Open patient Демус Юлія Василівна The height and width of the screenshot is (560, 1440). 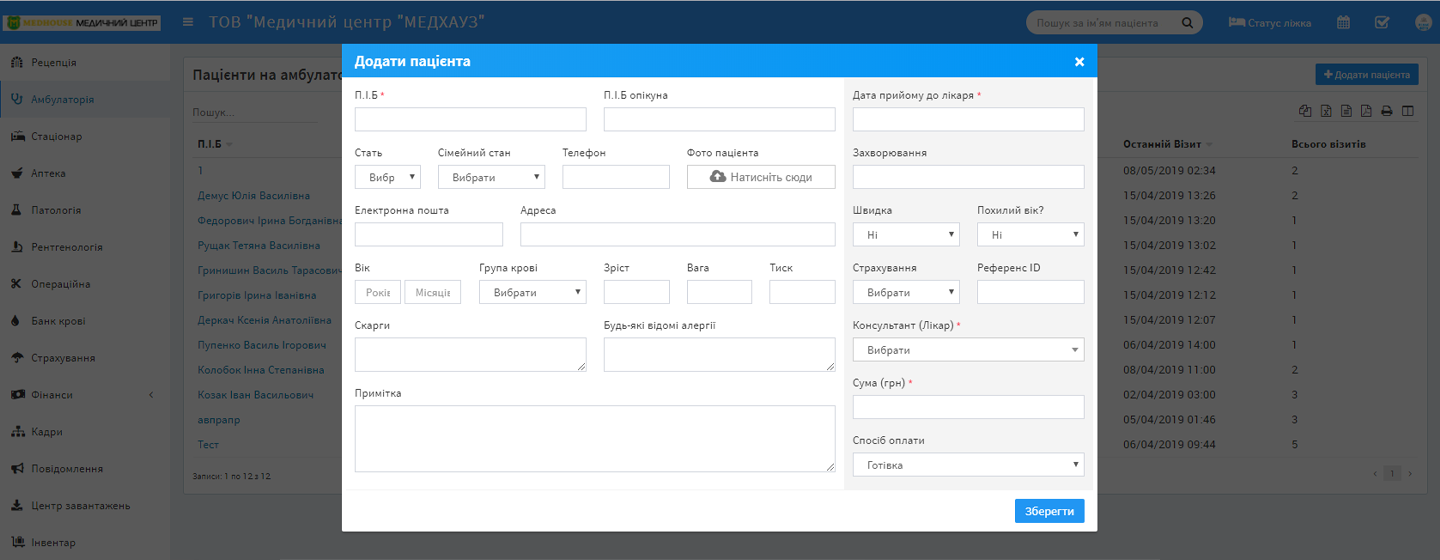coord(254,195)
